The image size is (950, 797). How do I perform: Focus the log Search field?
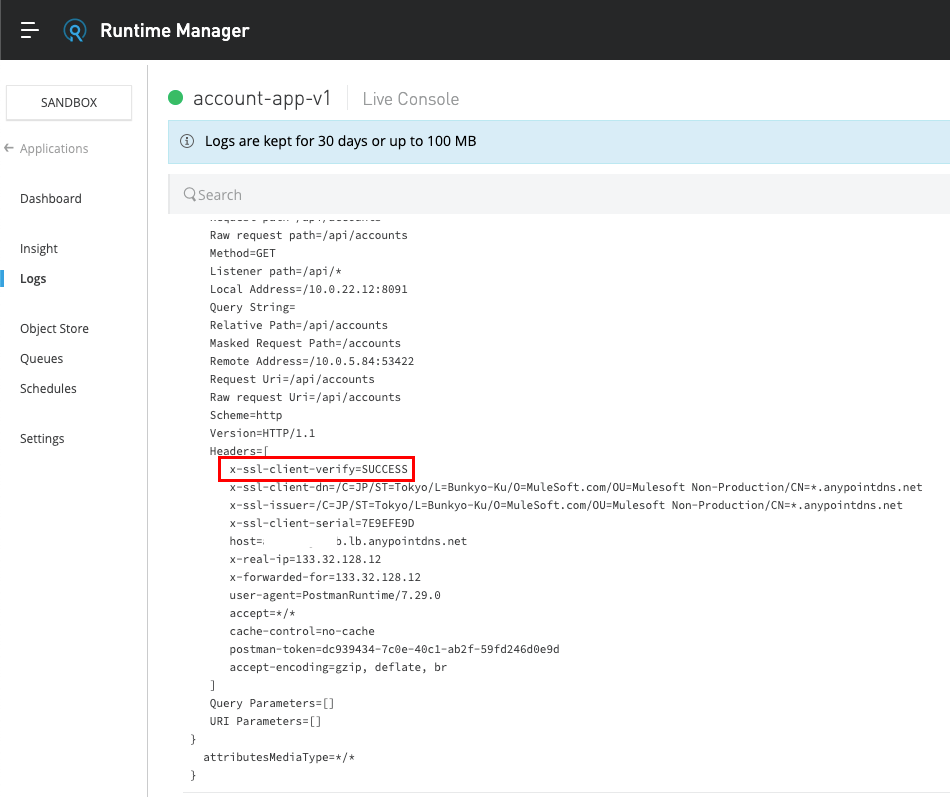(560, 195)
